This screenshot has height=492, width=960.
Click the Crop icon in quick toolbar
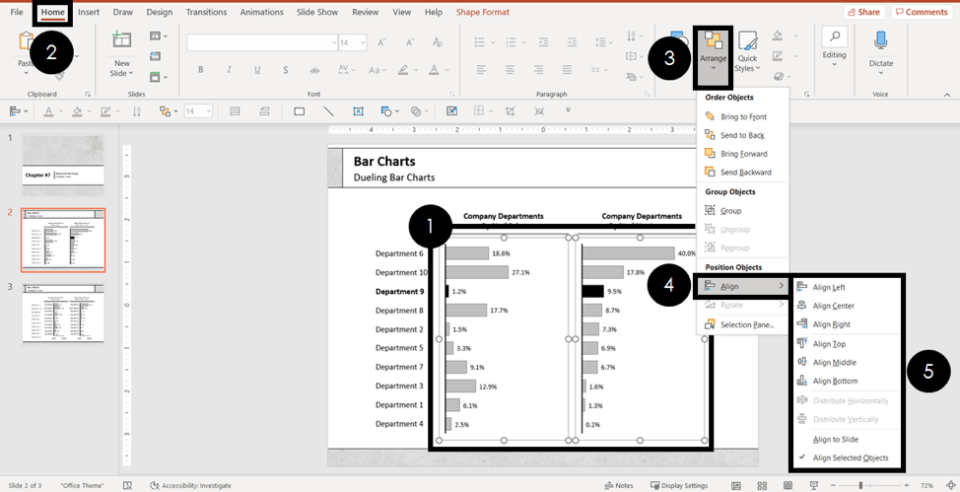point(510,111)
